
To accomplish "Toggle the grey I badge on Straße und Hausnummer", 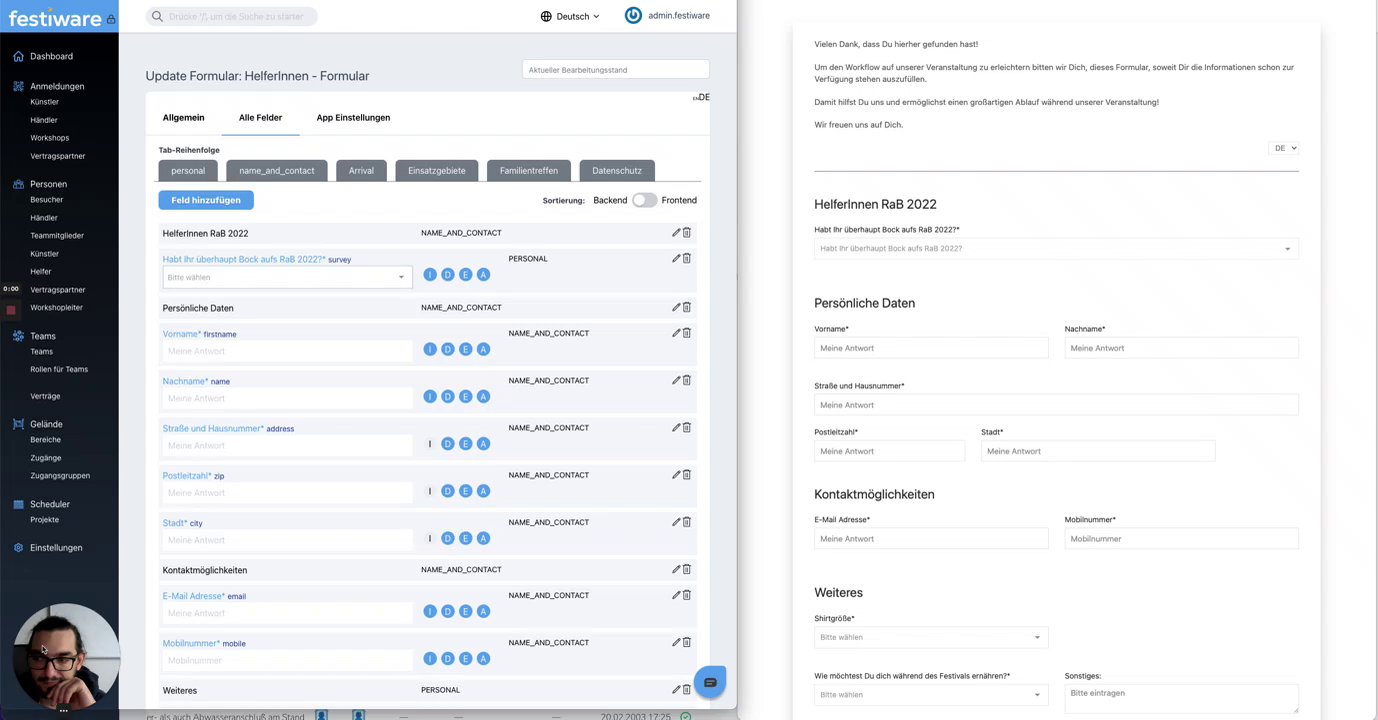I will pos(430,444).
